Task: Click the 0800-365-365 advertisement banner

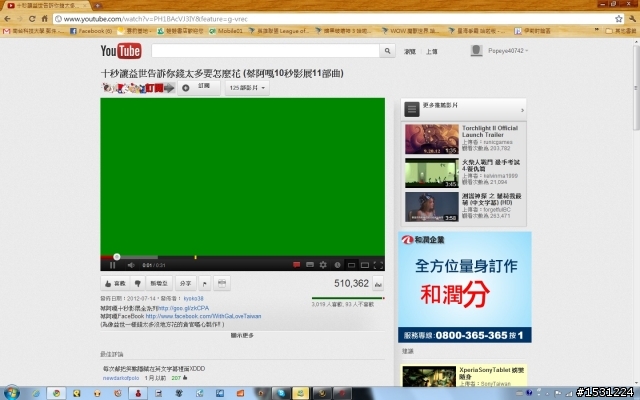Action: (465, 287)
